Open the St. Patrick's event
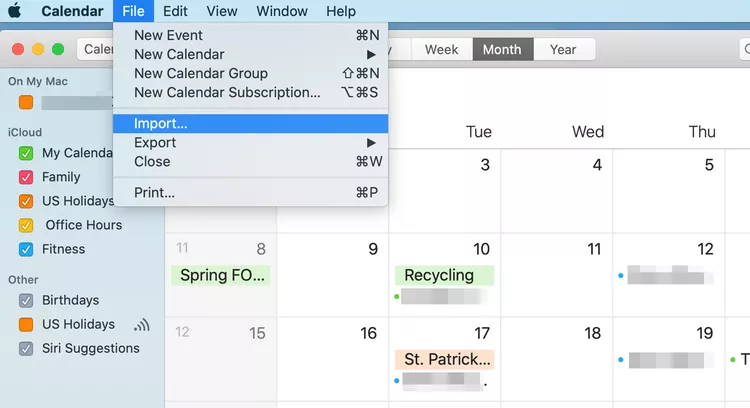 [444, 359]
